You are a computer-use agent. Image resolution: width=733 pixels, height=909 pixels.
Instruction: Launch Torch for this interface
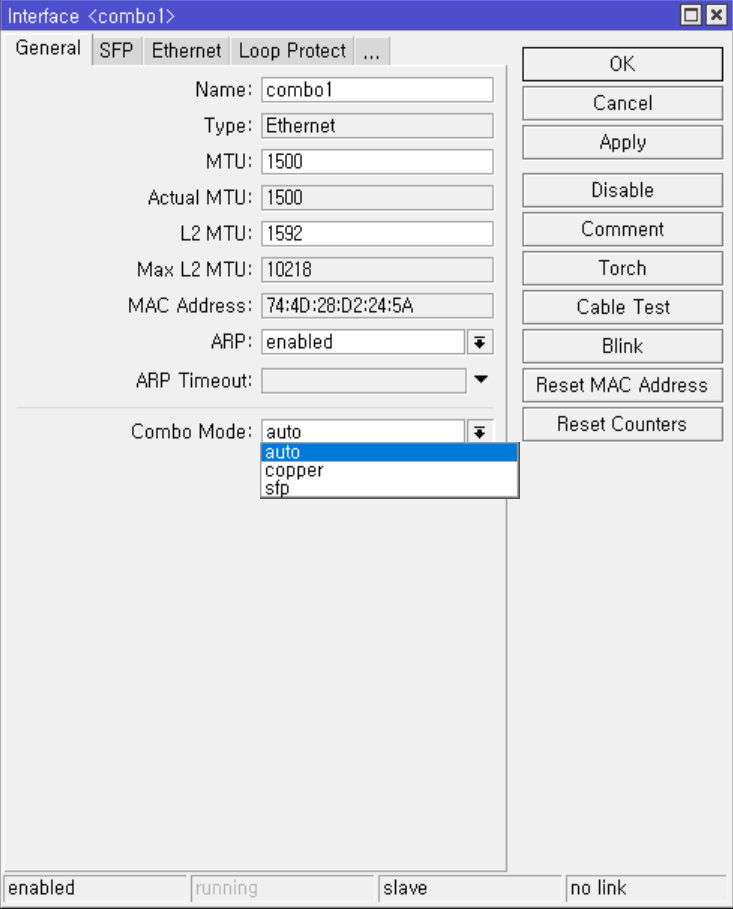pyautogui.click(x=622, y=268)
